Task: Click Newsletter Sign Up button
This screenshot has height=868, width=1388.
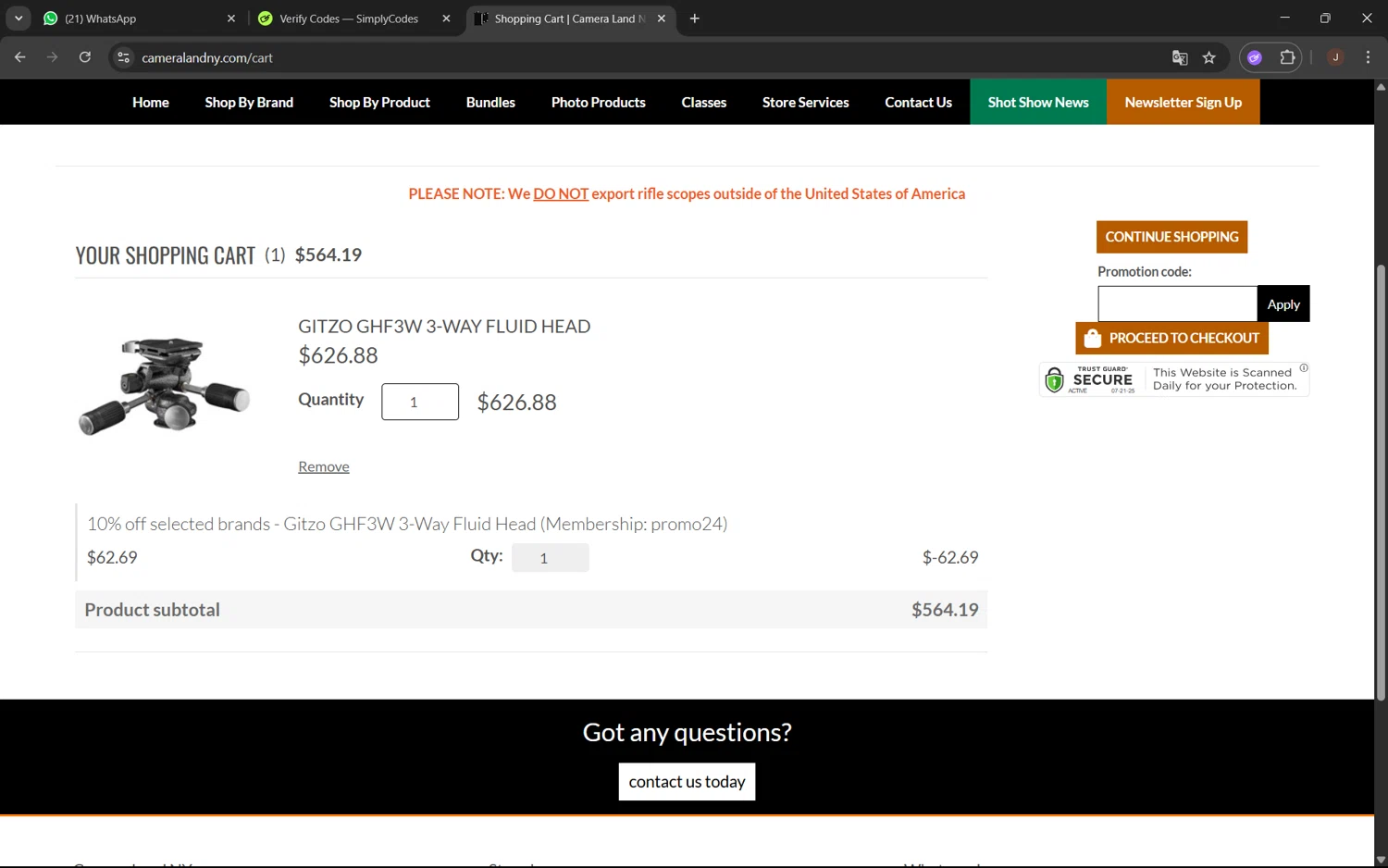Action: click(x=1184, y=102)
